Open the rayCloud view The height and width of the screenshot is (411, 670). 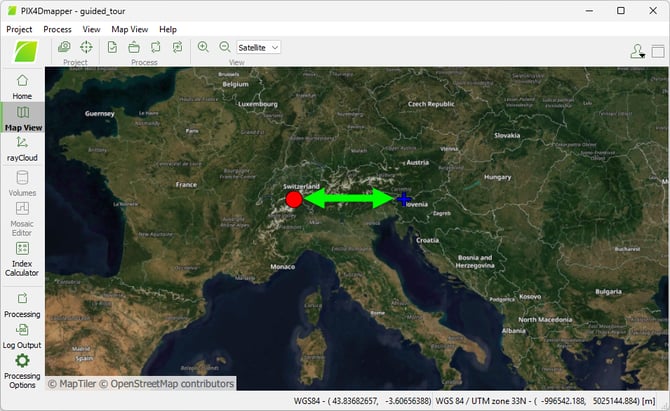pos(22,149)
